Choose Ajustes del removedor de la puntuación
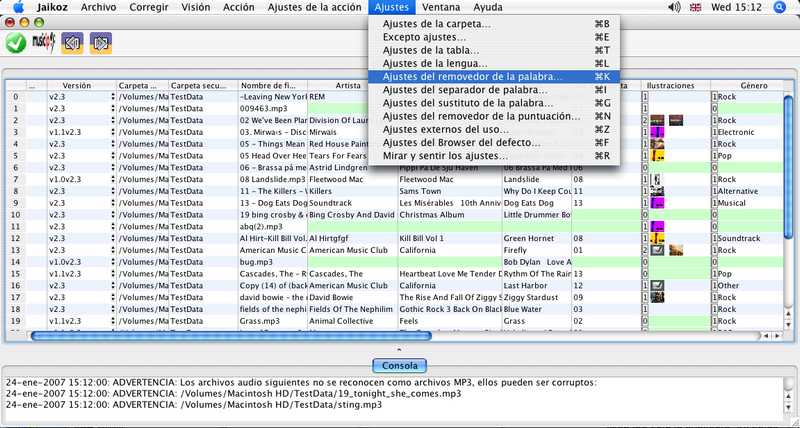Screen dimensions: 800x428 (x=493, y=116)
